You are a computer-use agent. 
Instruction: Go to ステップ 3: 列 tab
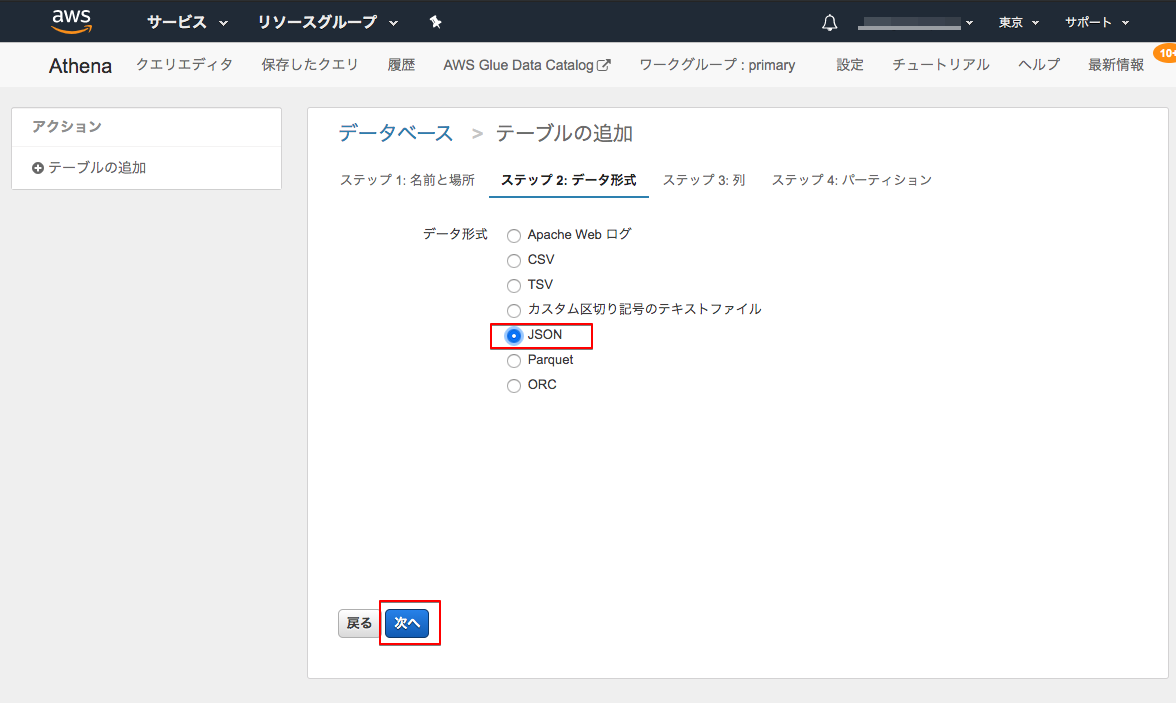(x=704, y=180)
